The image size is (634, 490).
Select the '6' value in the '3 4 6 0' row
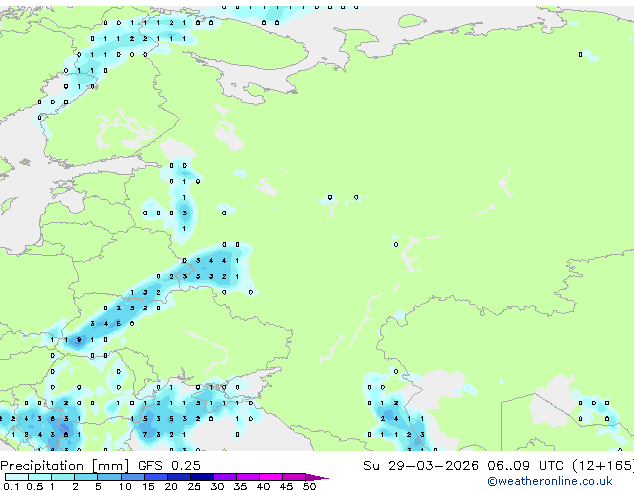(x=118, y=324)
